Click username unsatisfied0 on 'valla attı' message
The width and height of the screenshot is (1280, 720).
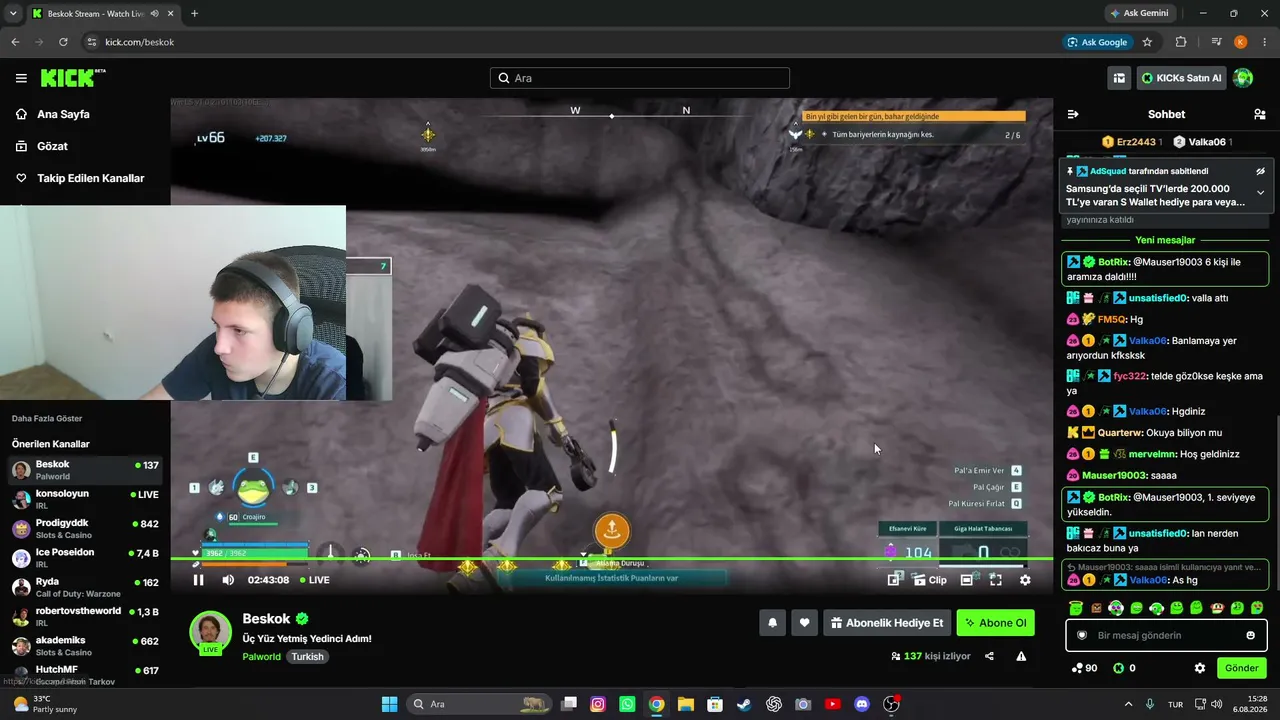1158,298
